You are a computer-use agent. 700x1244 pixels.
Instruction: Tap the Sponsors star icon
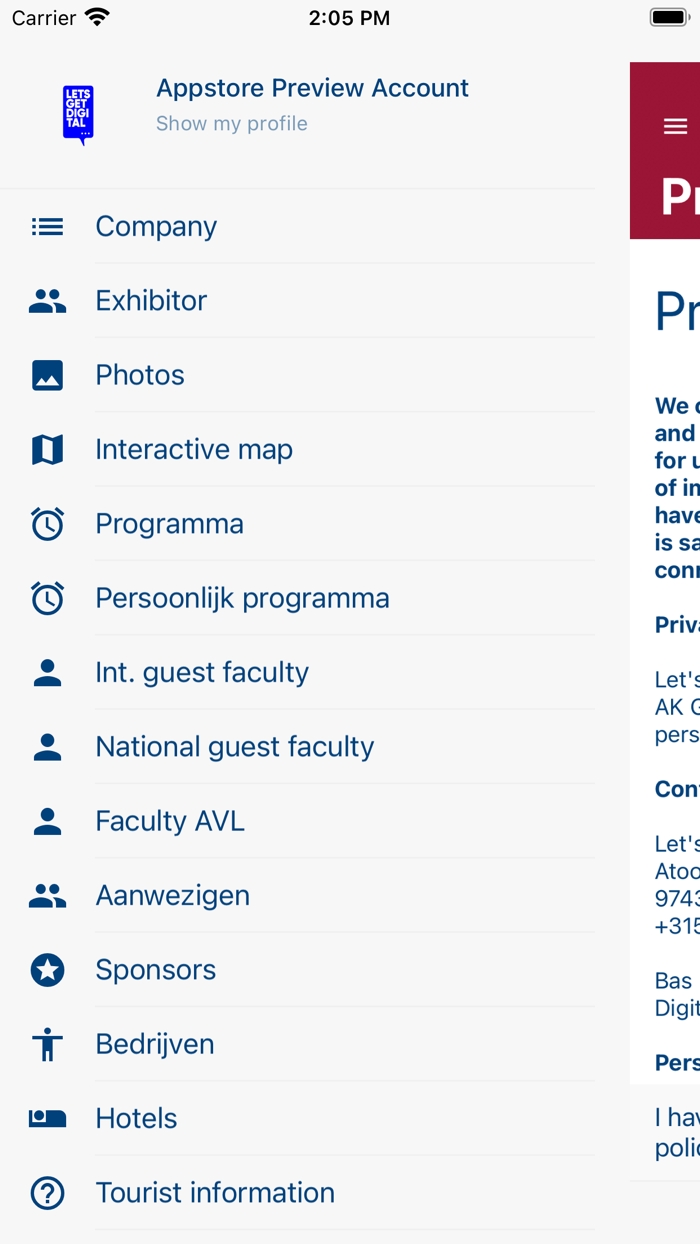[47, 969]
